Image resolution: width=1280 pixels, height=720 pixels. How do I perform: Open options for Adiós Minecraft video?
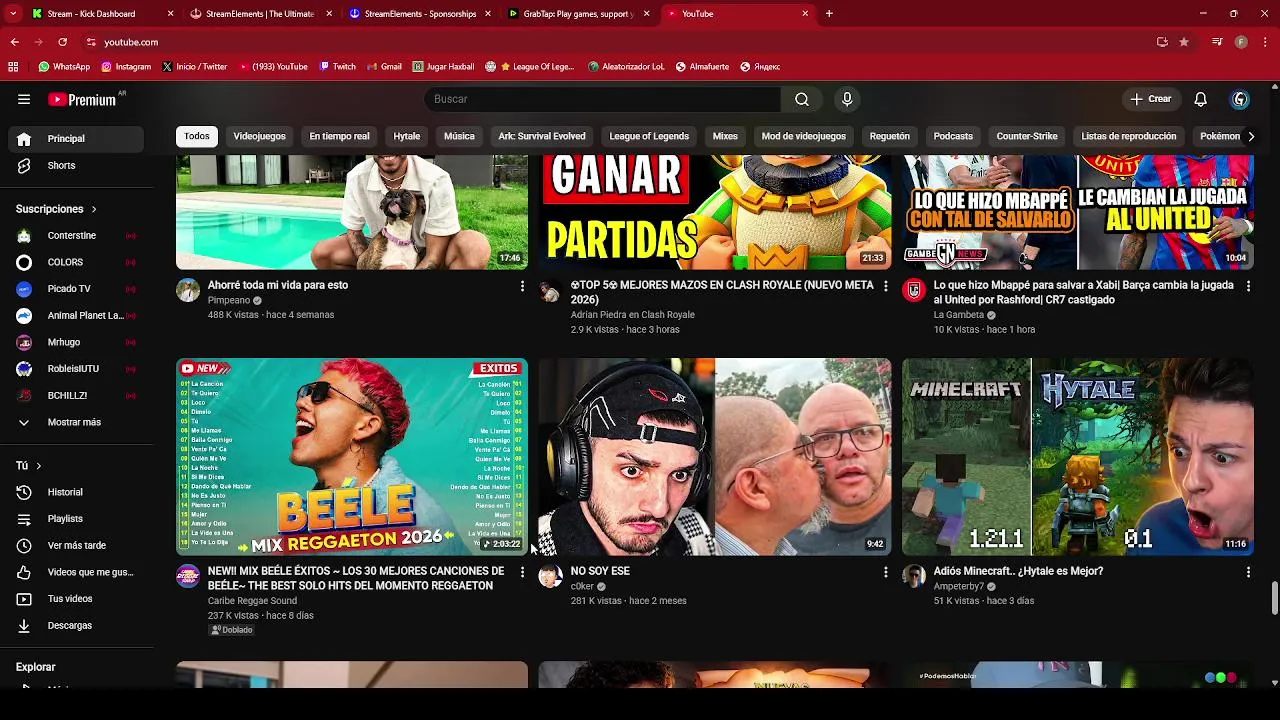[1247, 572]
